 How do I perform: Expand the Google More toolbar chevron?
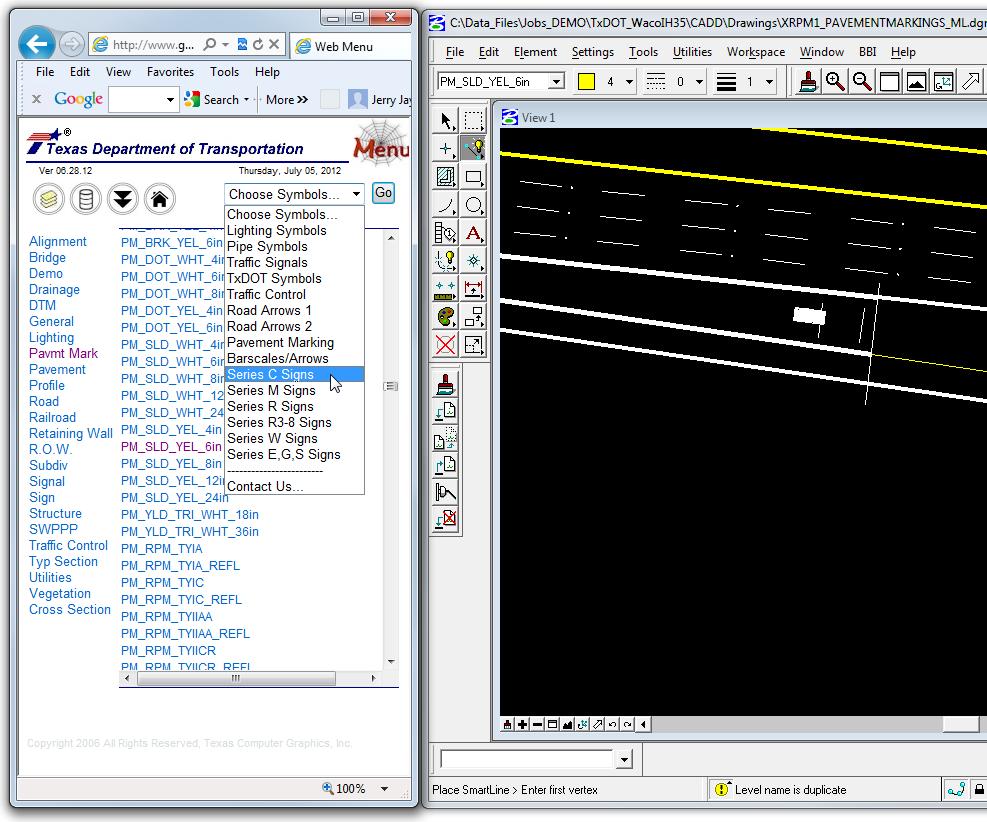tap(303, 99)
